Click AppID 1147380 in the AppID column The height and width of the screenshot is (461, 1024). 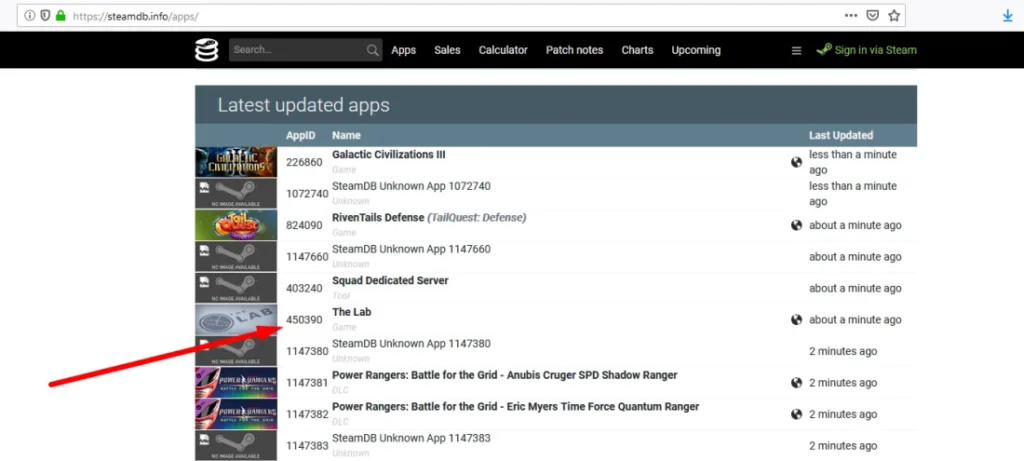point(307,351)
